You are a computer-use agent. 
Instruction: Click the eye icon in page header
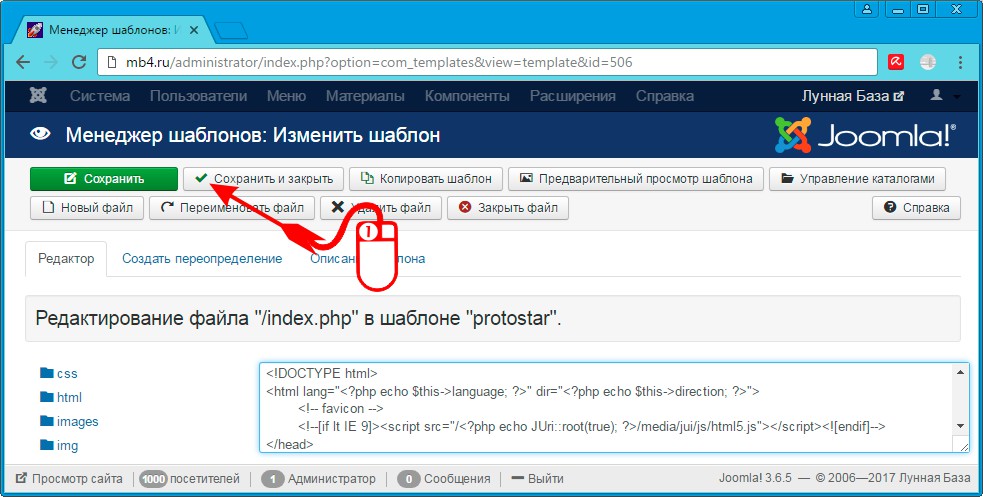pyautogui.click(x=40, y=134)
